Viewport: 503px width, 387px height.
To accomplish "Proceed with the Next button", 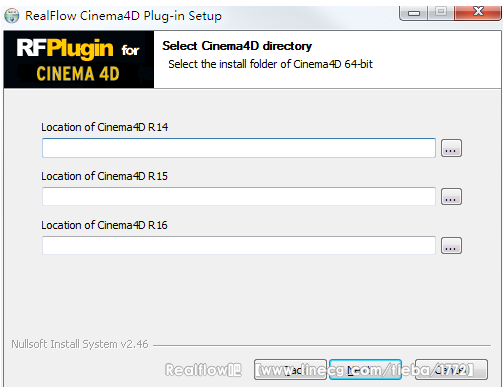I will tap(365, 369).
